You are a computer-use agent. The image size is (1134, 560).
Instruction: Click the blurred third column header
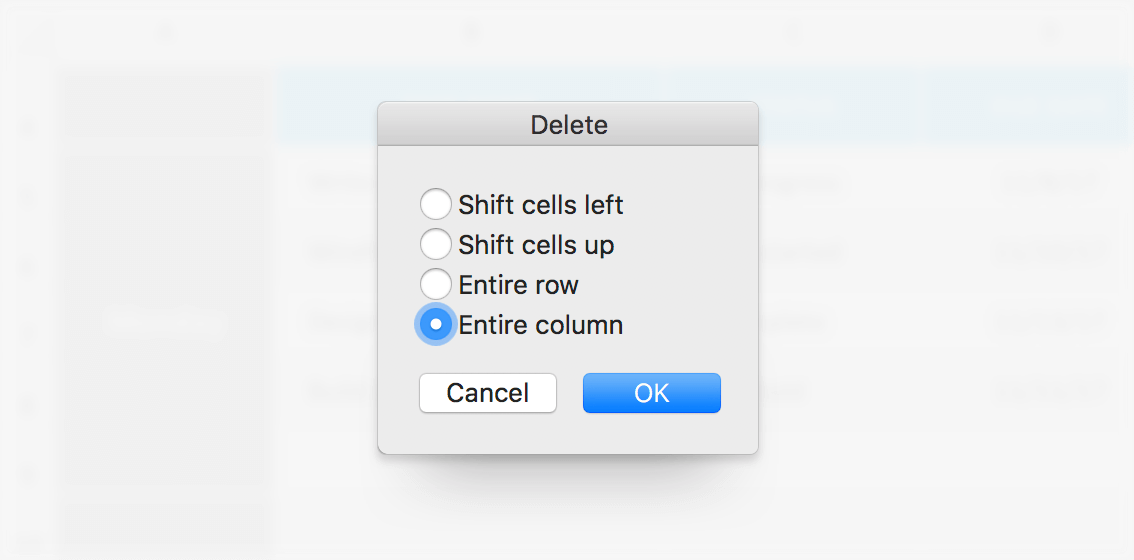click(x=795, y=33)
